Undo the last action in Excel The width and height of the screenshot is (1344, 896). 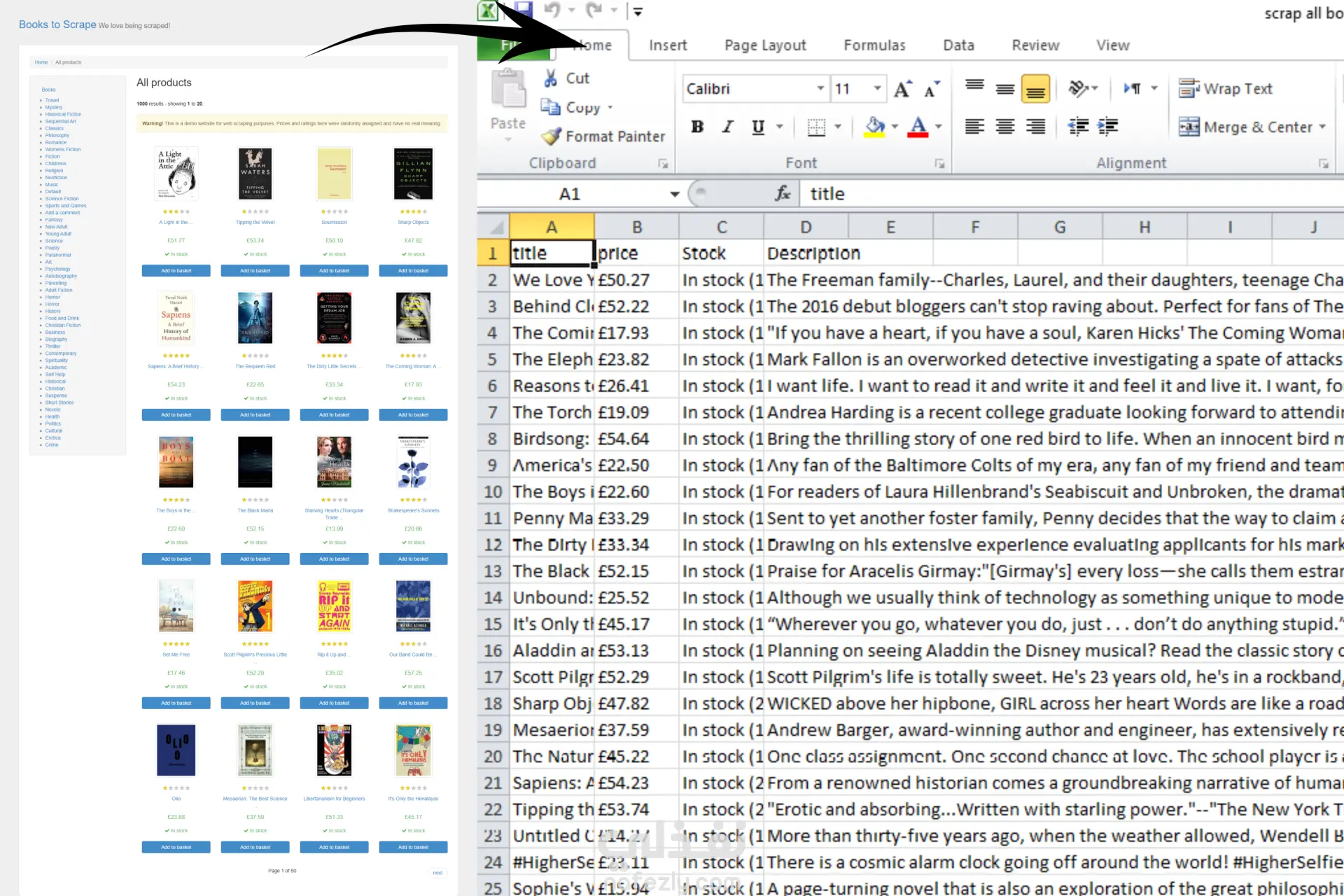552,10
